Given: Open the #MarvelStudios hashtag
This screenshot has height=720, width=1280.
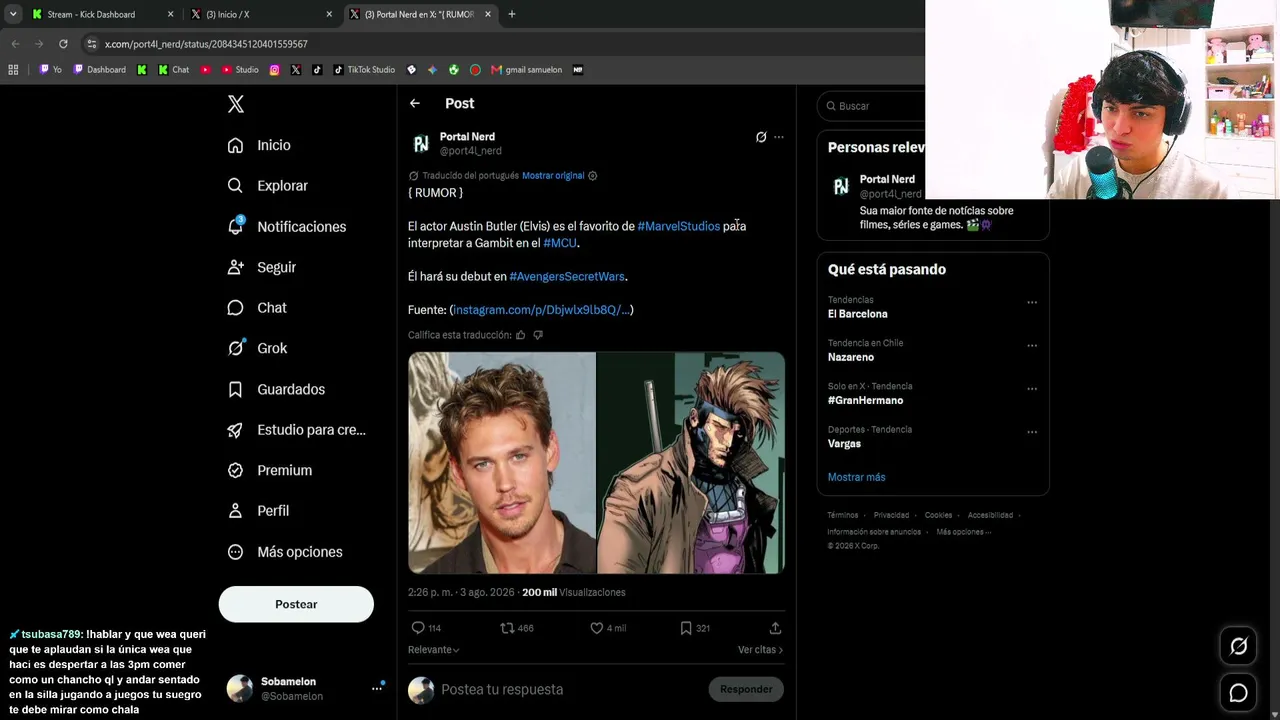Looking at the screenshot, I should [678, 227].
